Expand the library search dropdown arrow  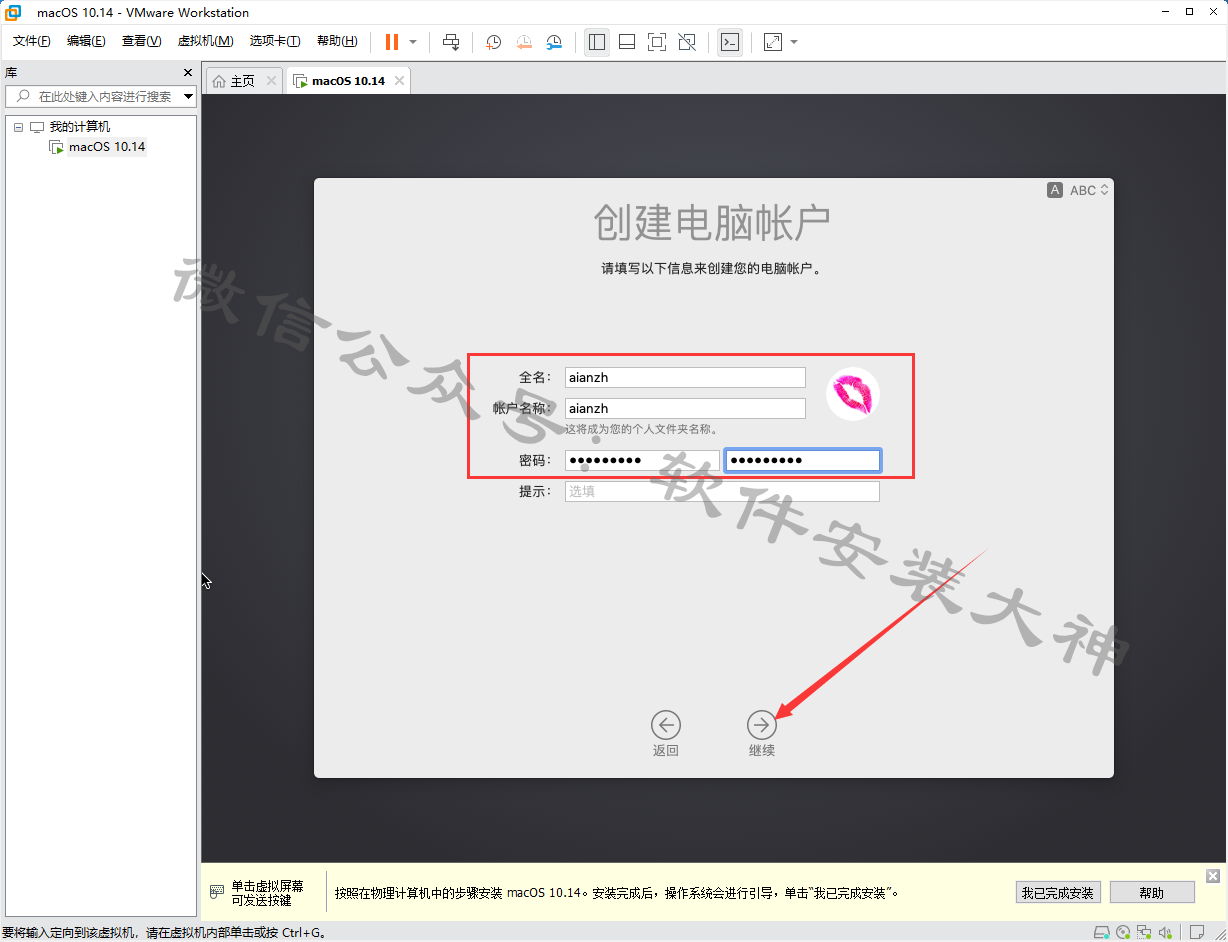point(188,97)
